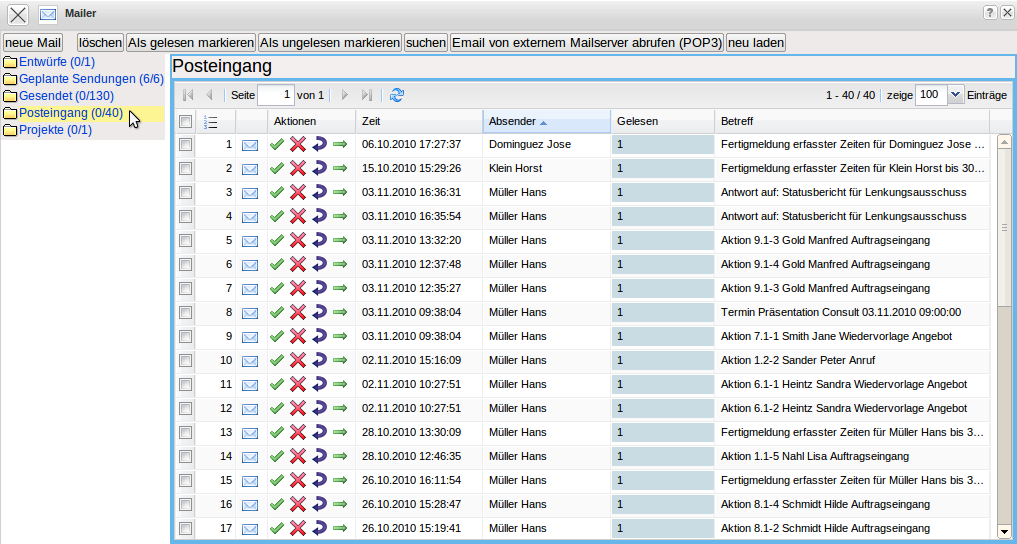This screenshot has width=1017, height=544.
Task: Sort messages by the Zeit column
Action: coord(371,122)
